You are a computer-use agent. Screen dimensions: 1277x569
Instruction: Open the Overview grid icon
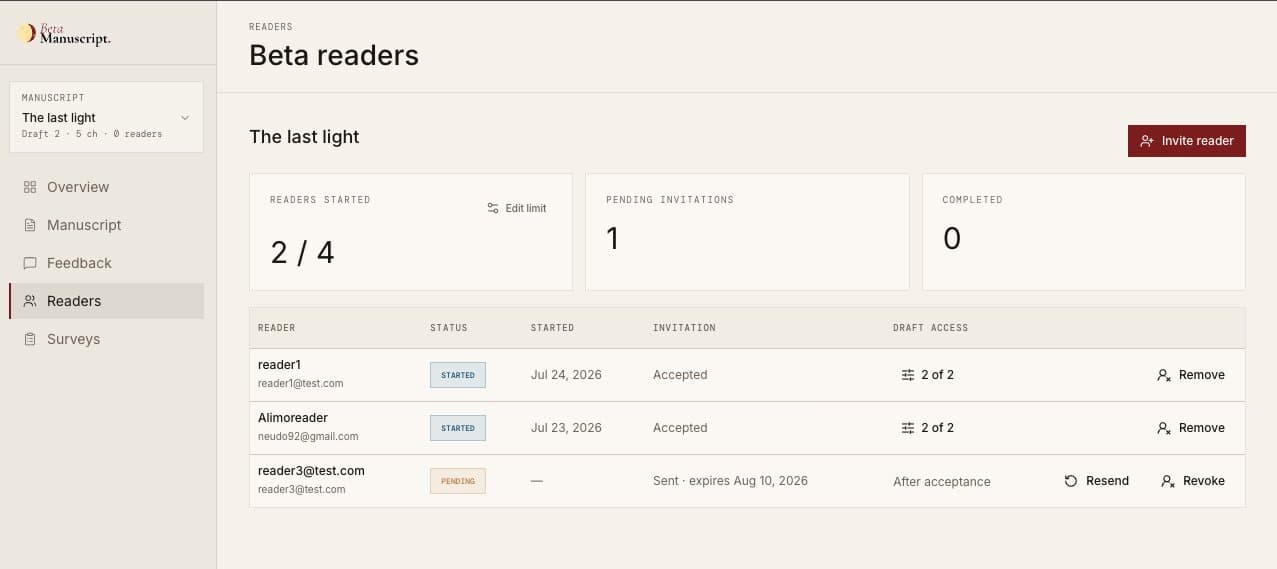[30, 187]
